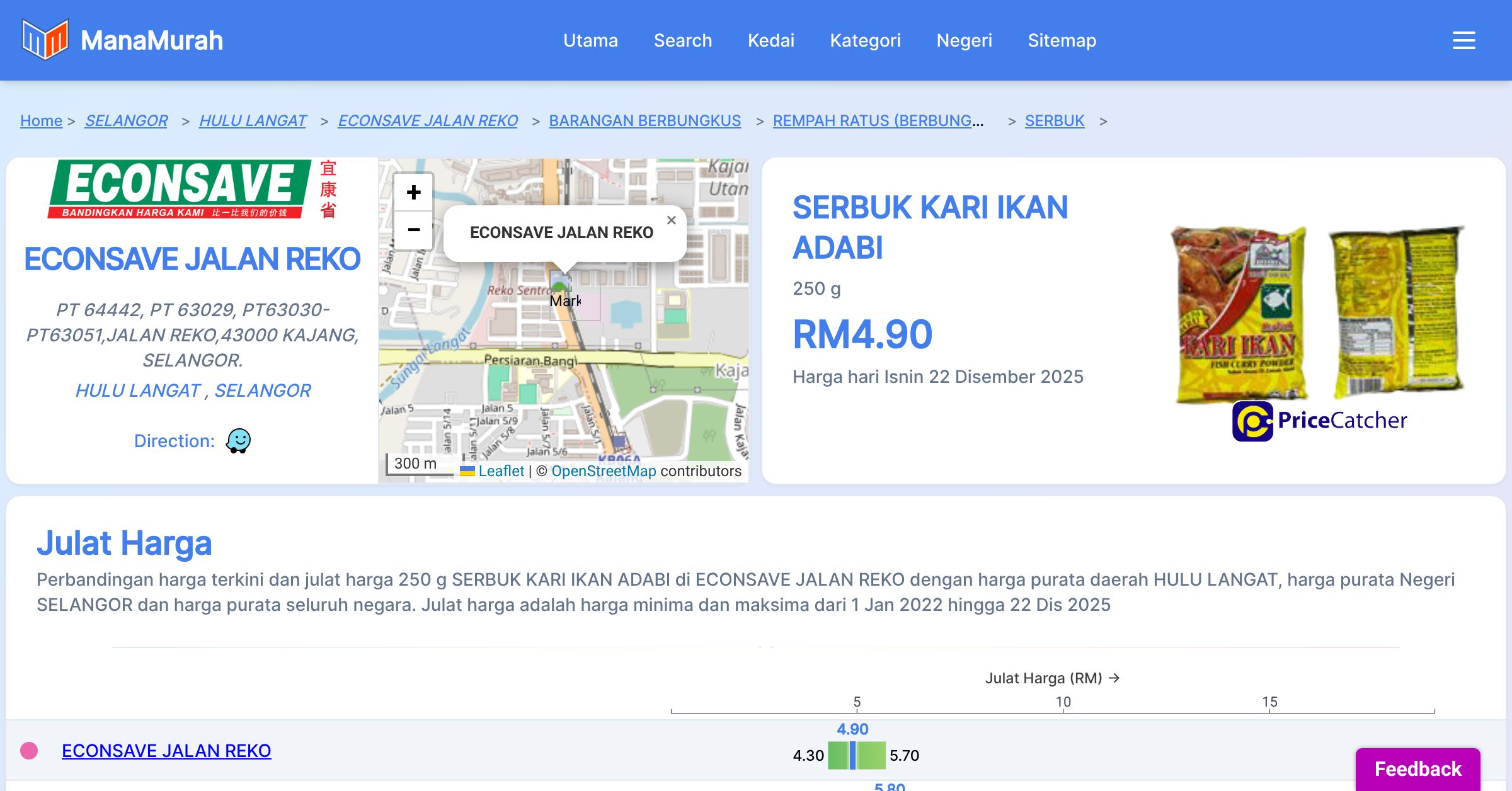Click the Econsave store logo

pyautogui.click(x=192, y=189)
